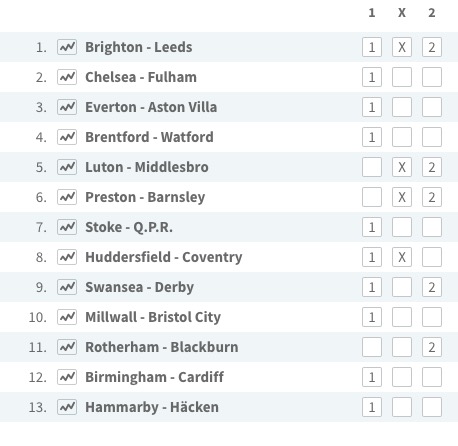
Task: Tick the empty X box for Chelsea - Fulham
Action: [402, 77]
